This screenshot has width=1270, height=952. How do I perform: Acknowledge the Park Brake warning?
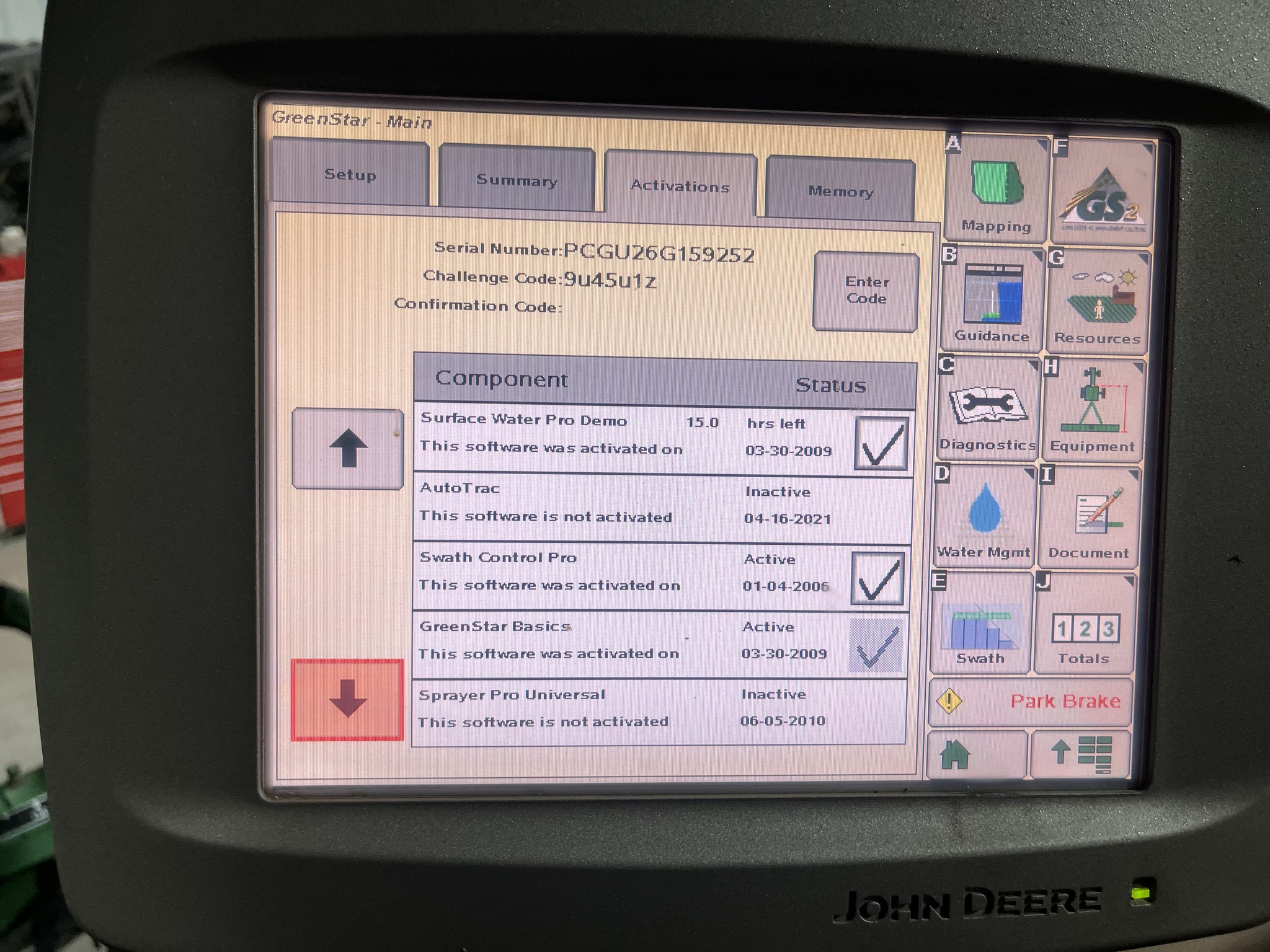pyautogui.click(x=1029, y=701)
